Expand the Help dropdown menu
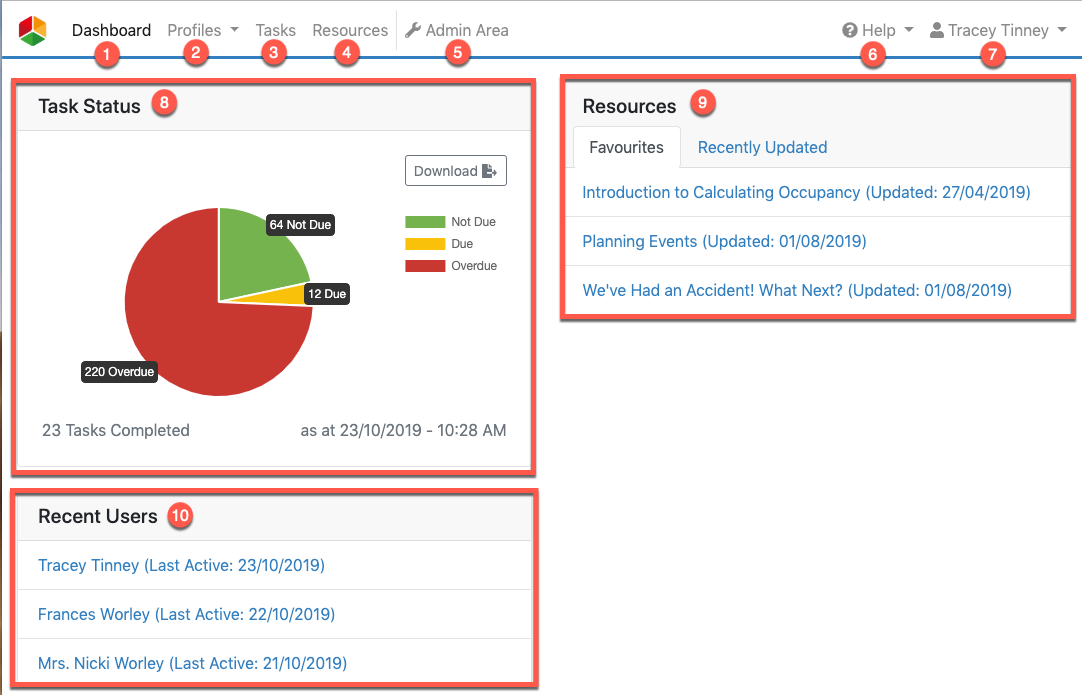 coord(877,29)
